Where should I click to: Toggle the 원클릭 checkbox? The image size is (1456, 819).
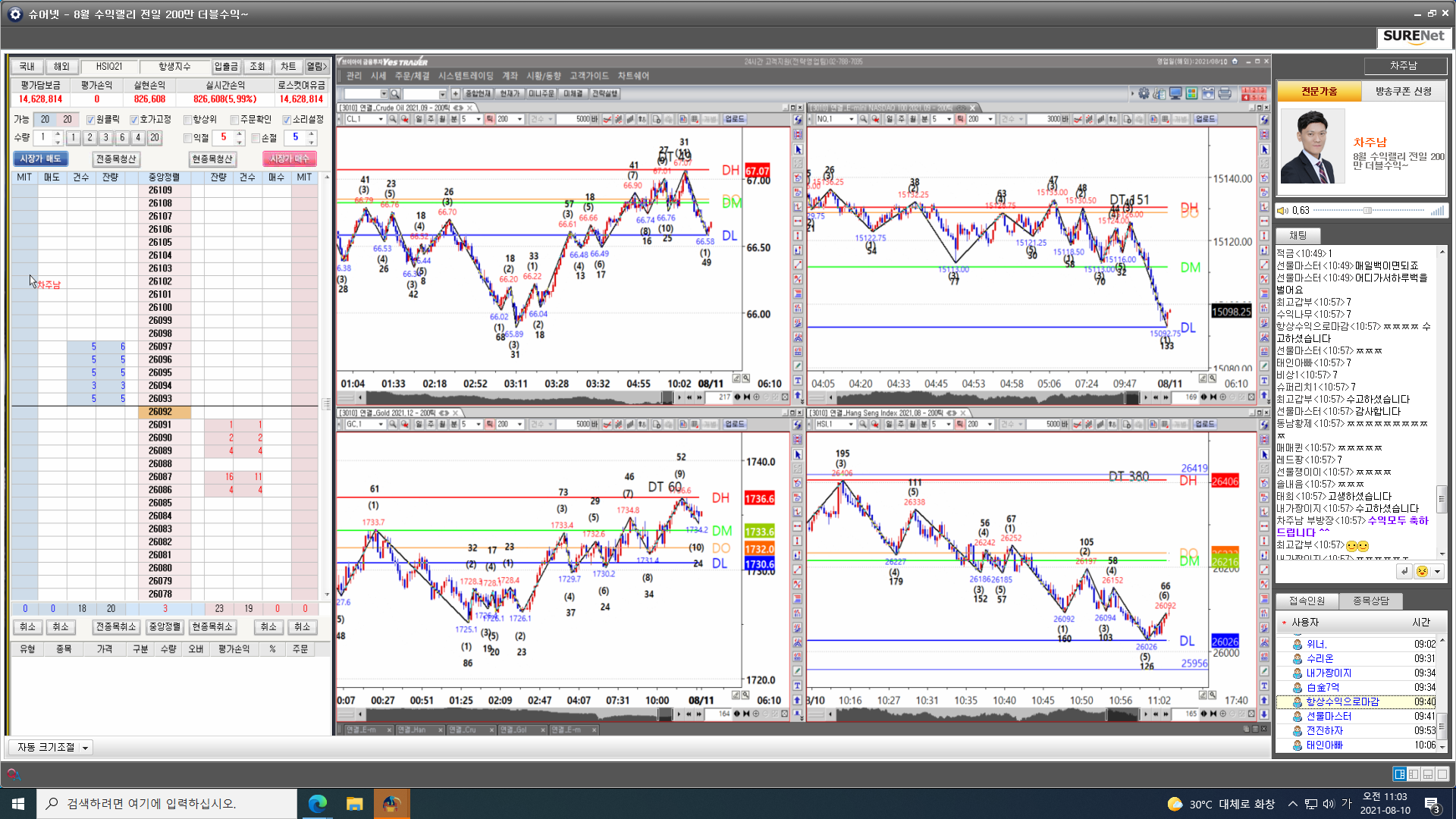pos(90,120)
